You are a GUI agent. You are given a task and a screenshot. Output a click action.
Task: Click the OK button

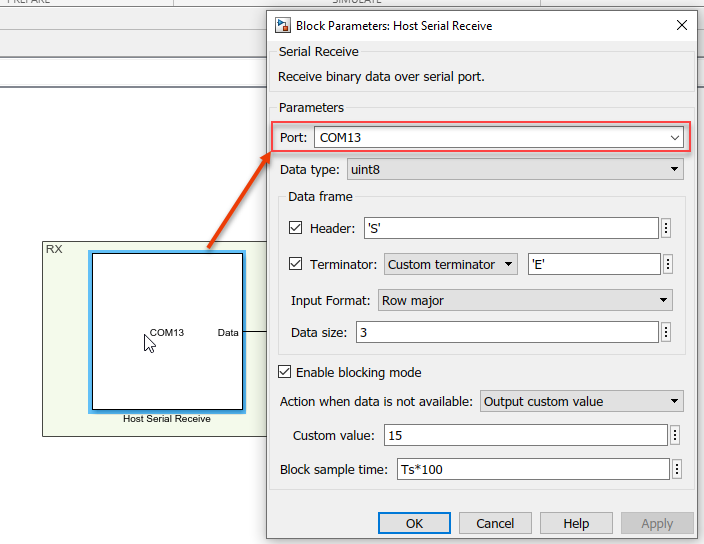coord(414,523)
